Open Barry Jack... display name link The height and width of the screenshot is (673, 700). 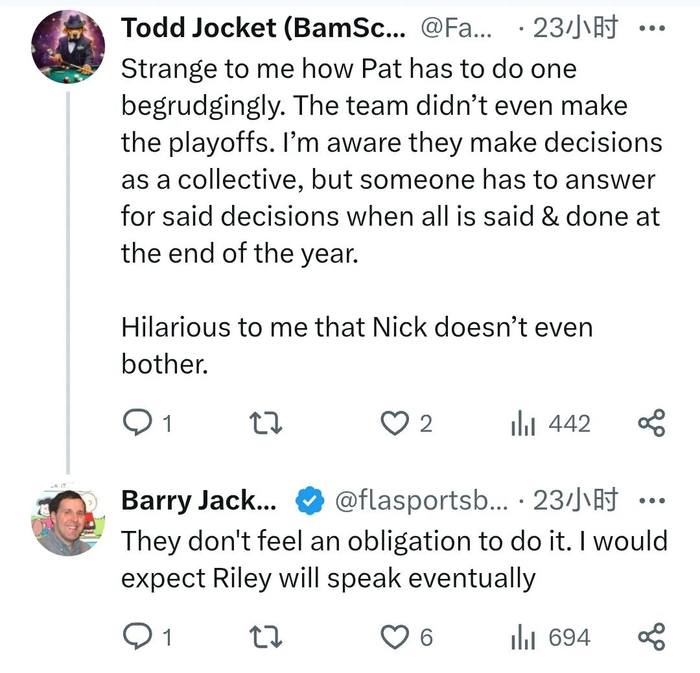tap(200, 499)
